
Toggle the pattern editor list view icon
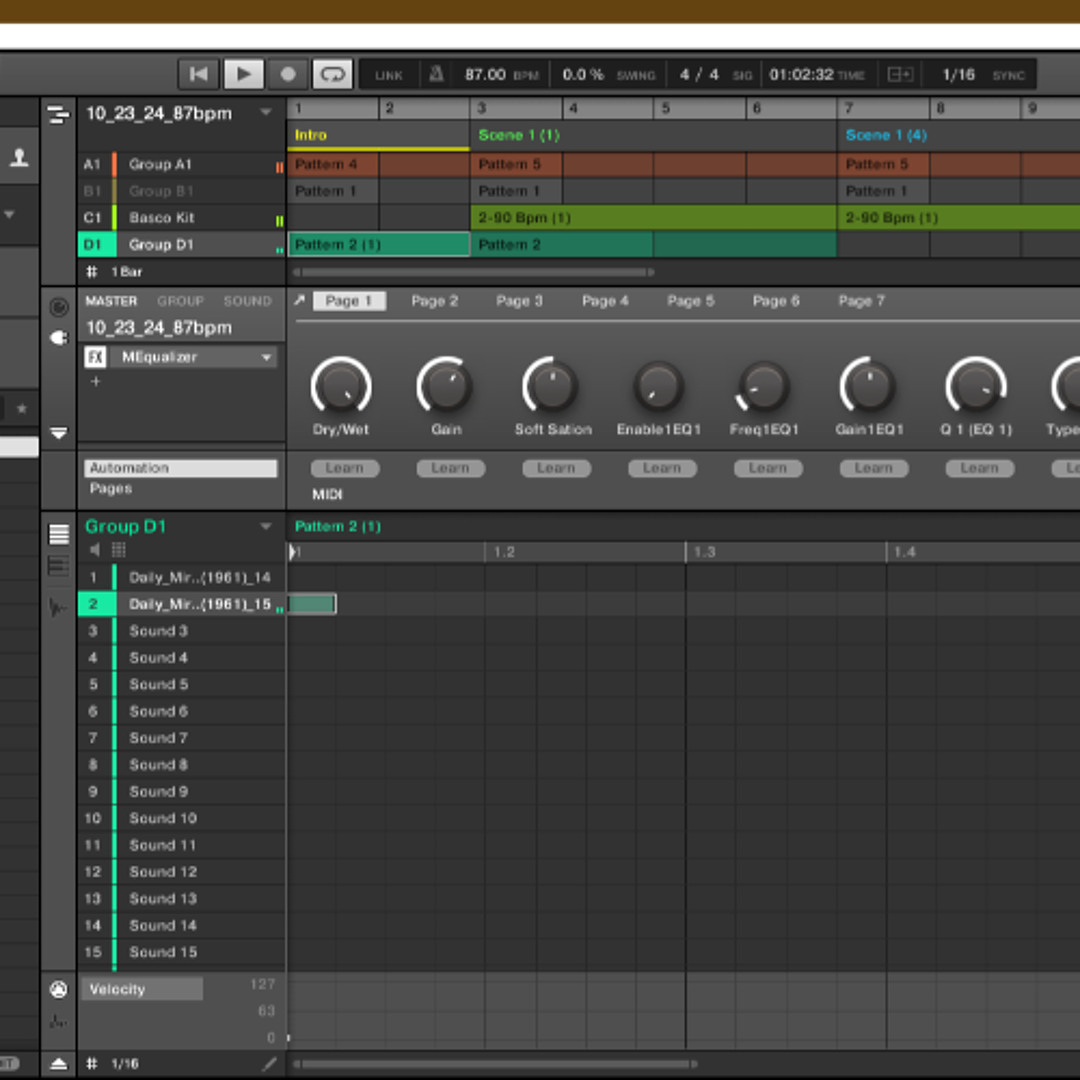pyautogui.click(x=59, y=534)
